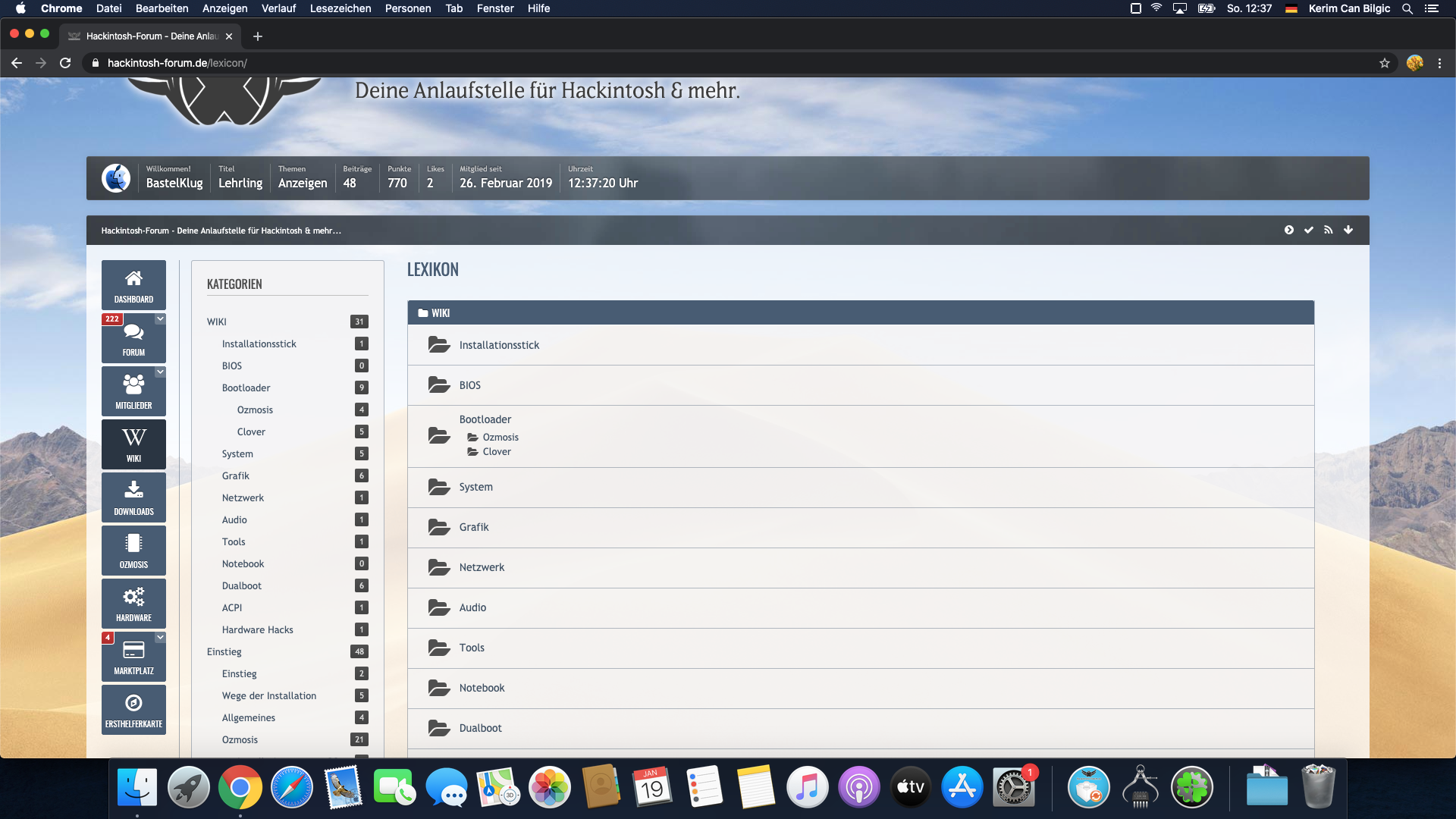Expand the Forum button dropdown arrow
This screenshot has height=819, width=1456.
click(160, 319)
